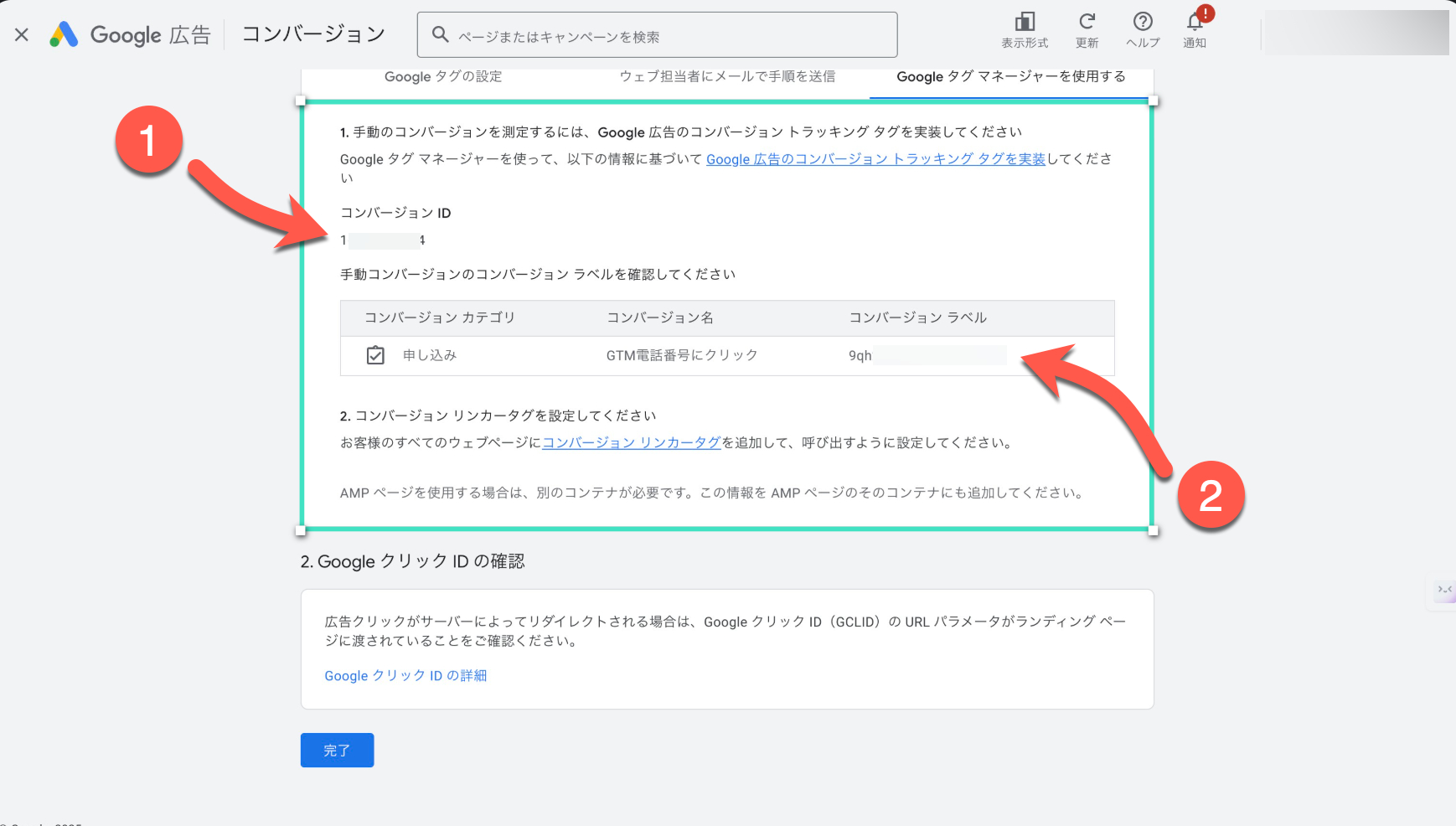This screenshot has height=826, width=1456.
Task: Open the コンバージョン リンカータグ link
Action: [x=632, y=442]
